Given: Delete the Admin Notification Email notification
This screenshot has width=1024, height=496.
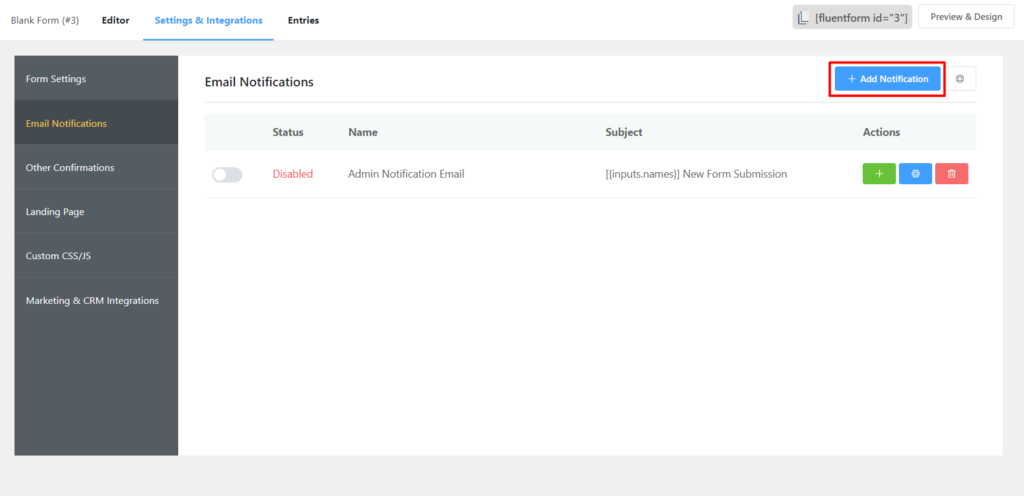Looking at the screenshot, I should tap(951, 174).
